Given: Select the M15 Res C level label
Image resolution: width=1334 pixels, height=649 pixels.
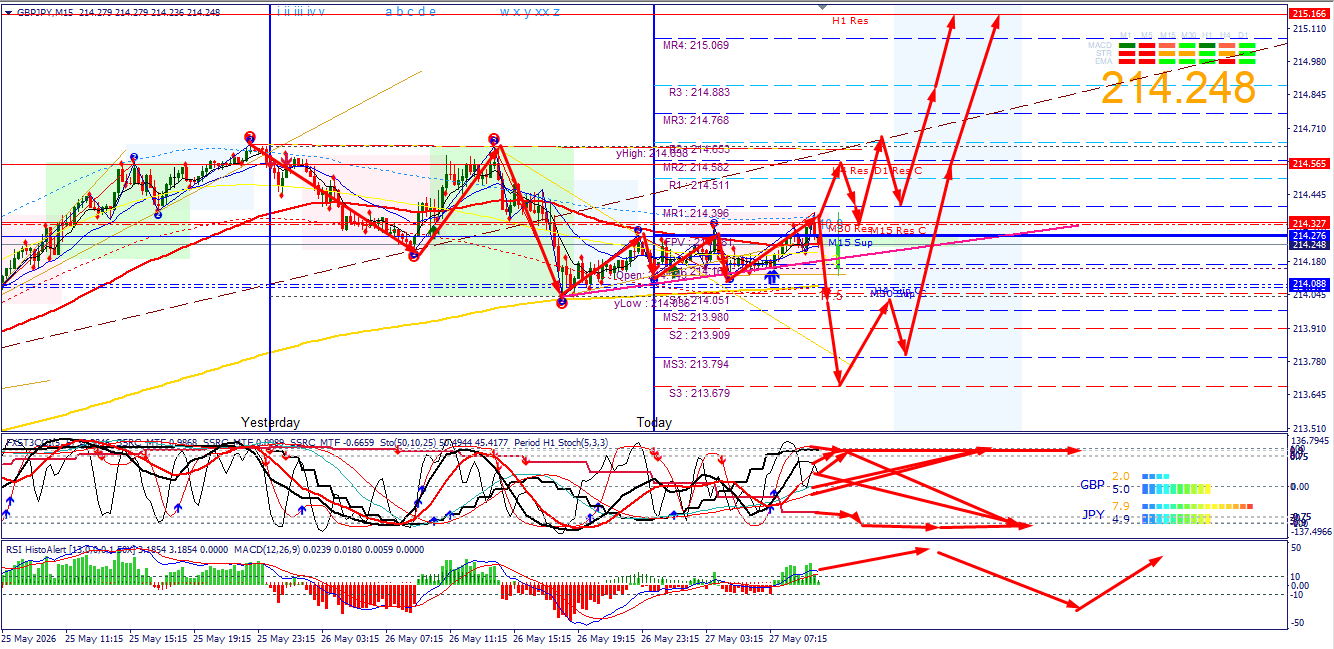Looking at the screenshot, I should point(898,231).
